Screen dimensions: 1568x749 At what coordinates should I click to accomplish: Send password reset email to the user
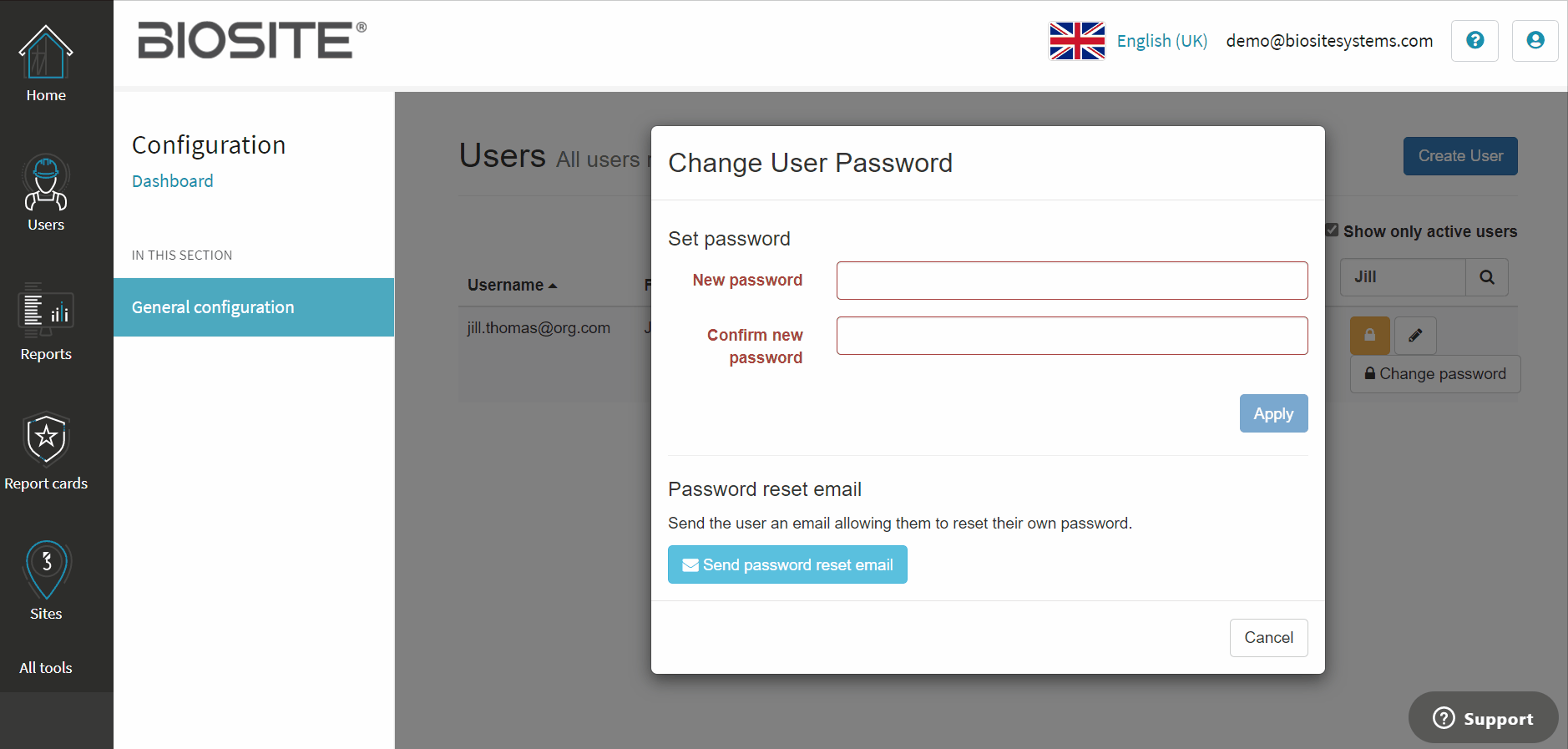pyautogui.click(x=787, y=564)
